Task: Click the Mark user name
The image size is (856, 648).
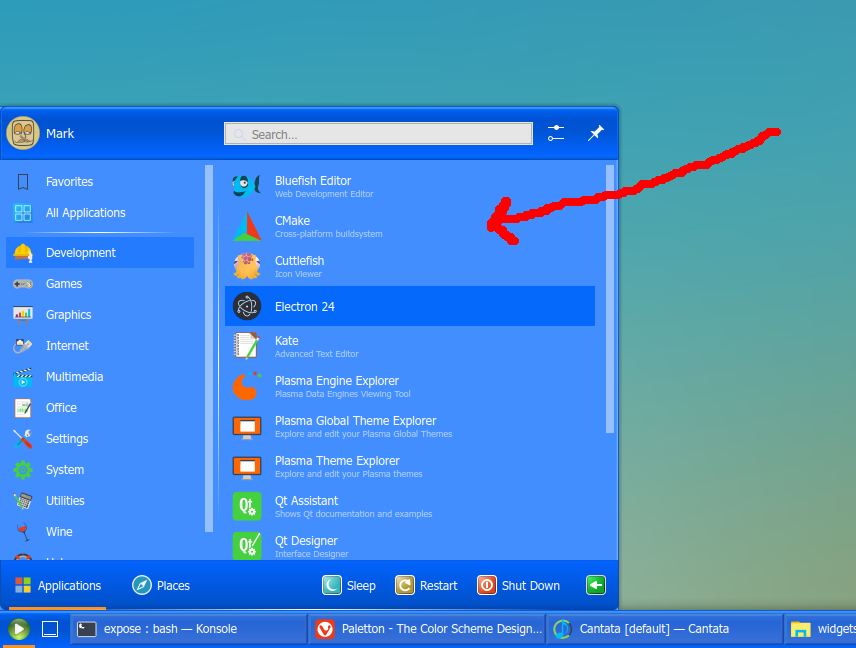Action: coord(60,134)
